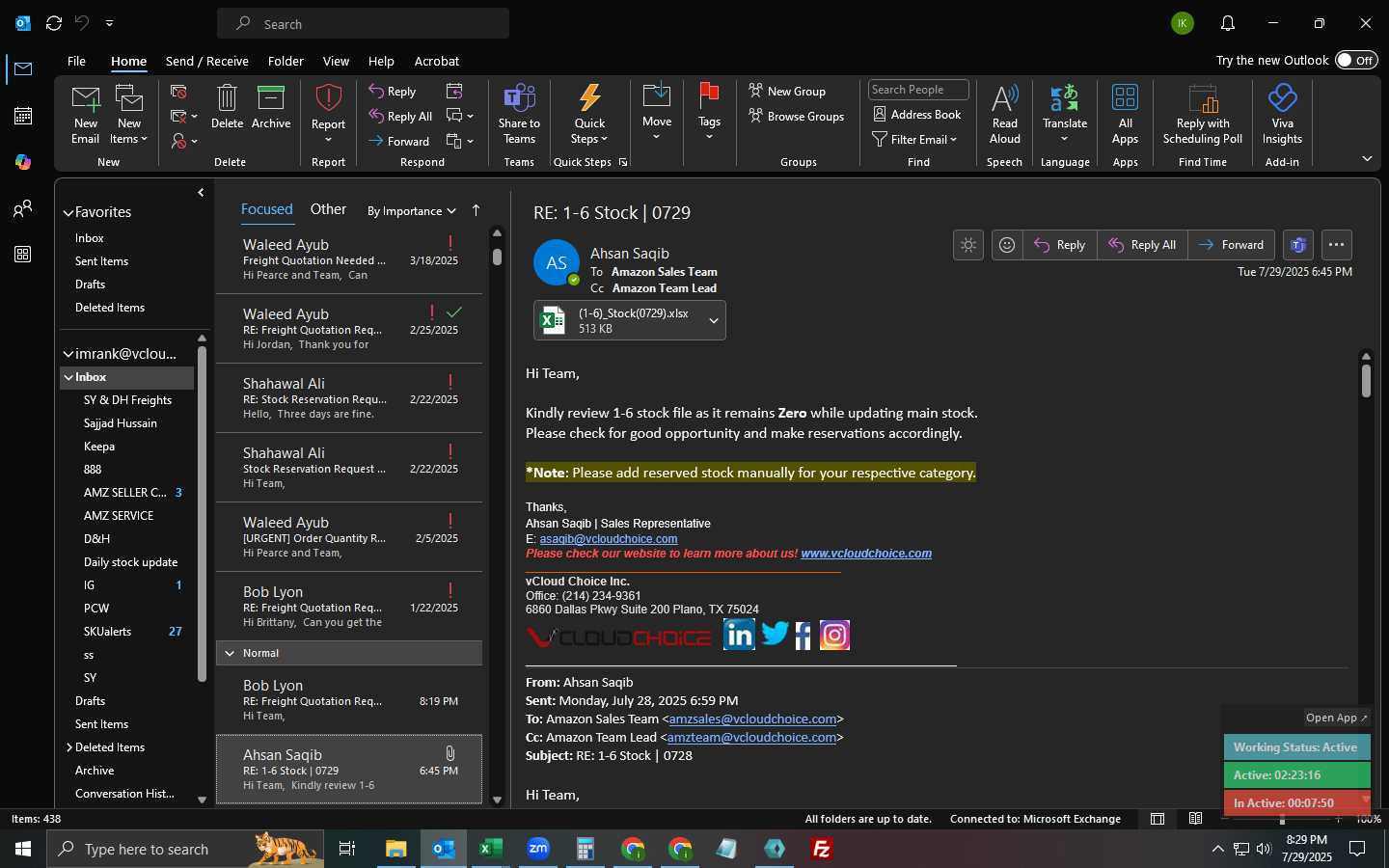Click Forward button in reading pane
Viewport: 1389px width, 868px height.
(1232, 245)
